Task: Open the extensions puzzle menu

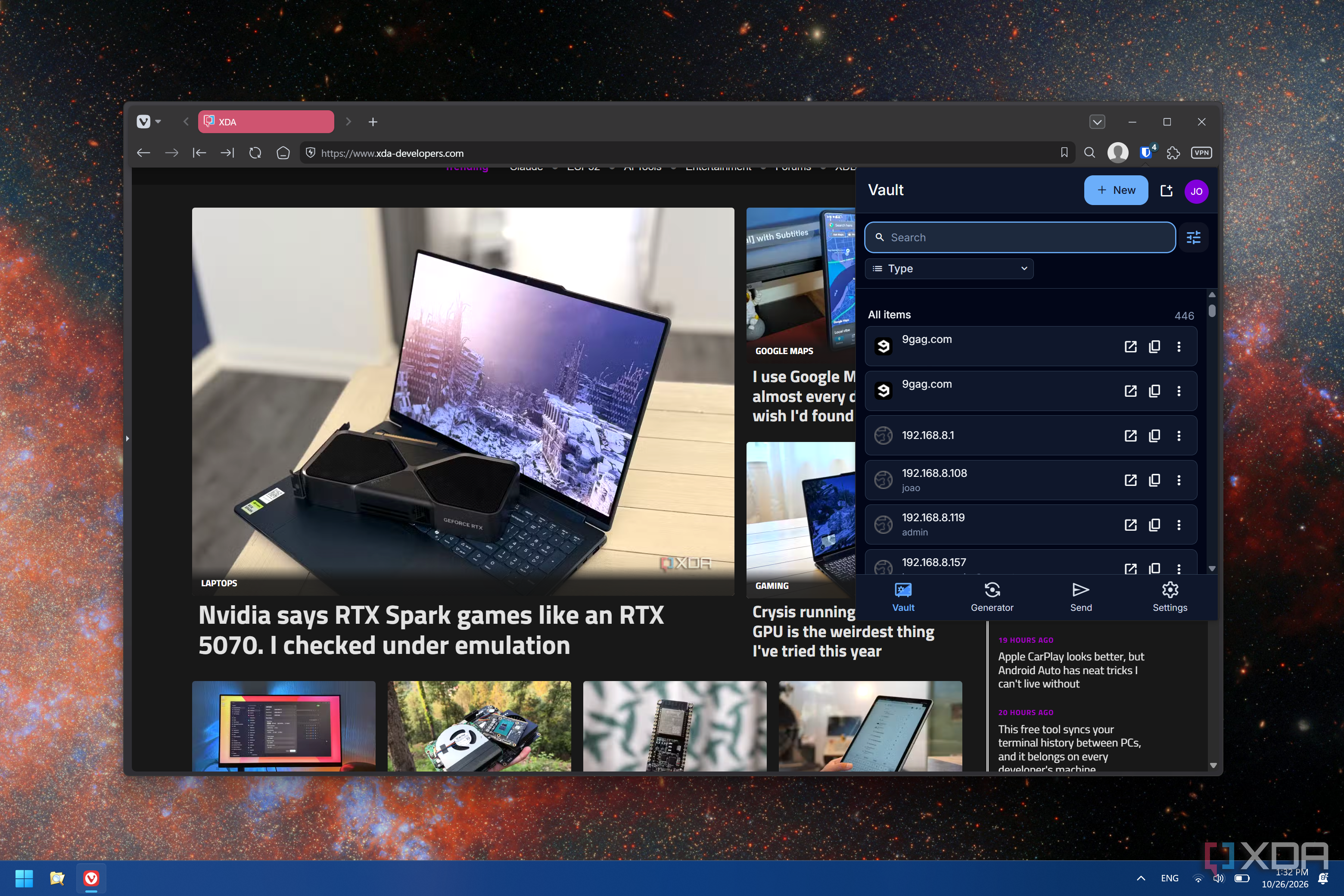Action: coord(1173,152)
